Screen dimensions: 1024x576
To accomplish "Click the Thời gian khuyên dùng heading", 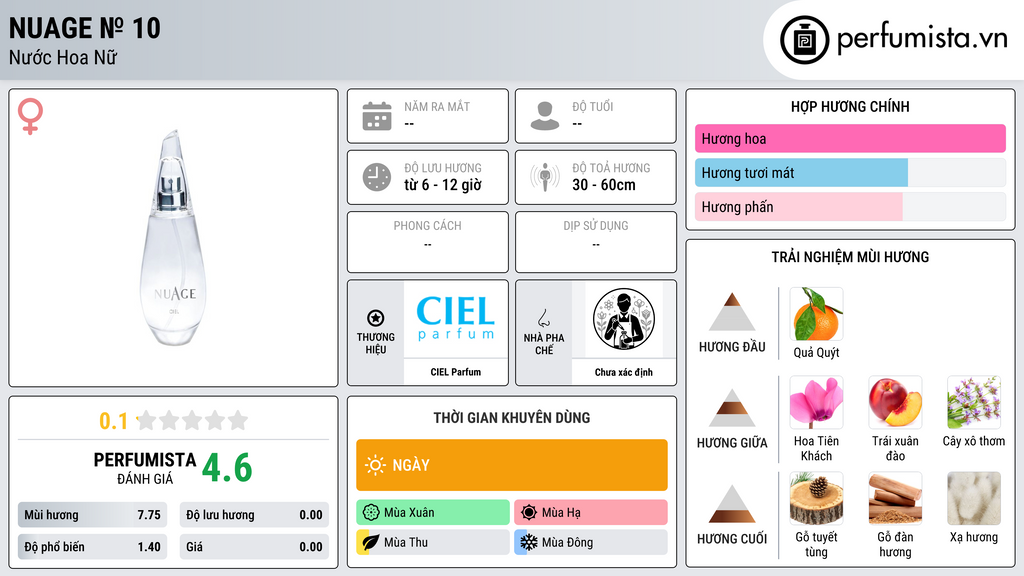I will coord(512,417).
